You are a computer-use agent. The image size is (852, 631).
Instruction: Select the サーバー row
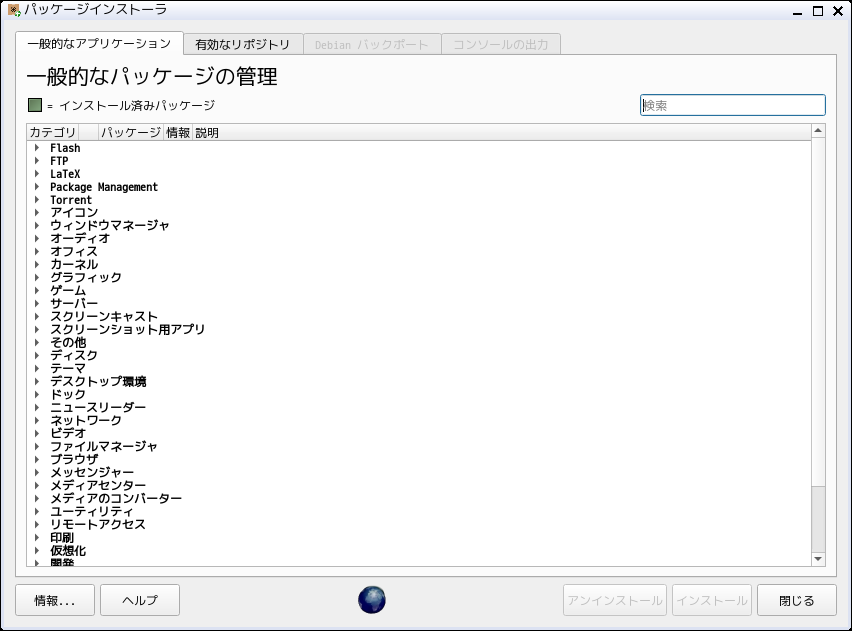coord(419,304)
